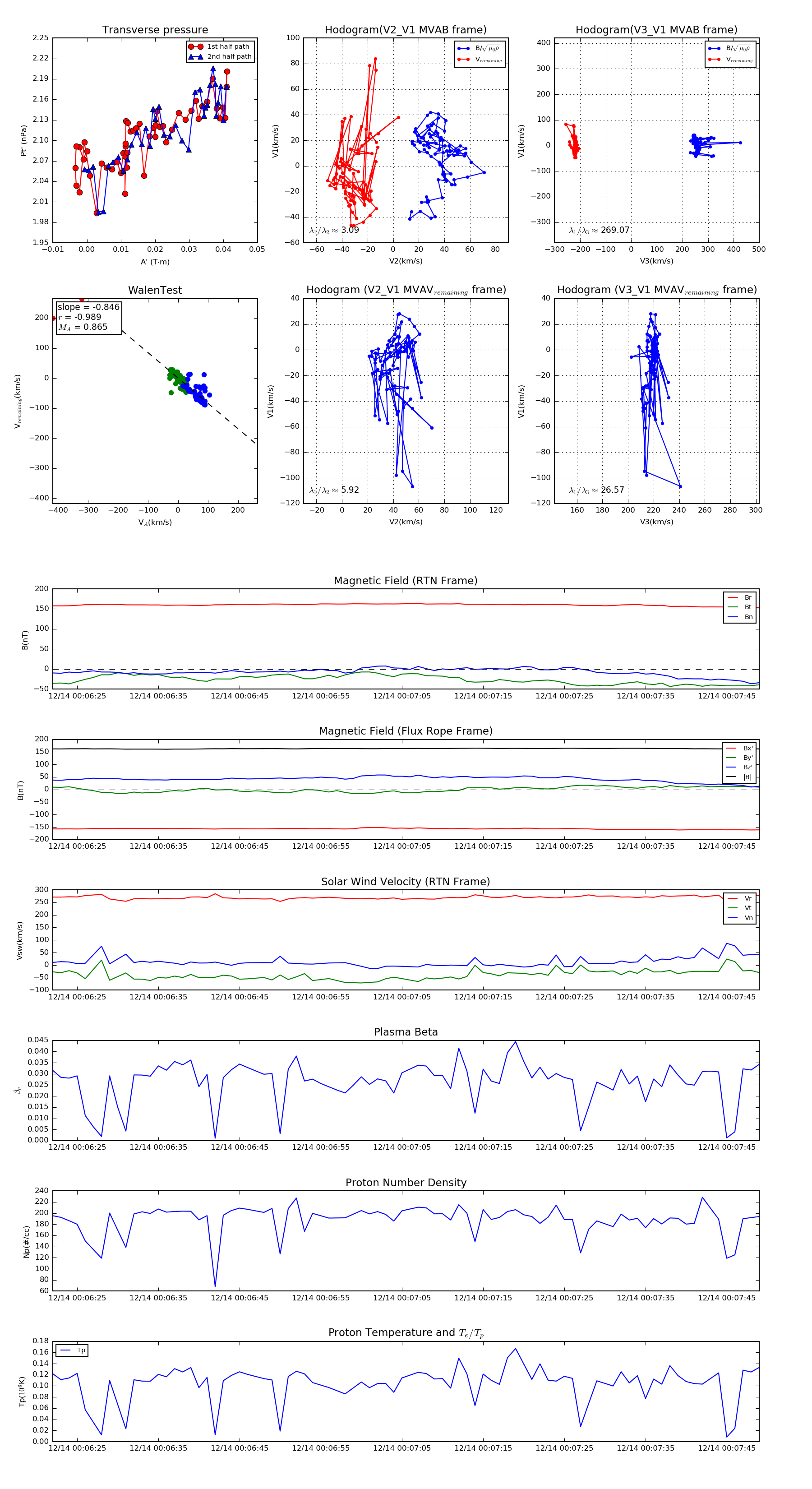Click the 'Solar Wind Velocity (RTN Frame)' title
Viewport: 812px width, 1489px height.
406,882
